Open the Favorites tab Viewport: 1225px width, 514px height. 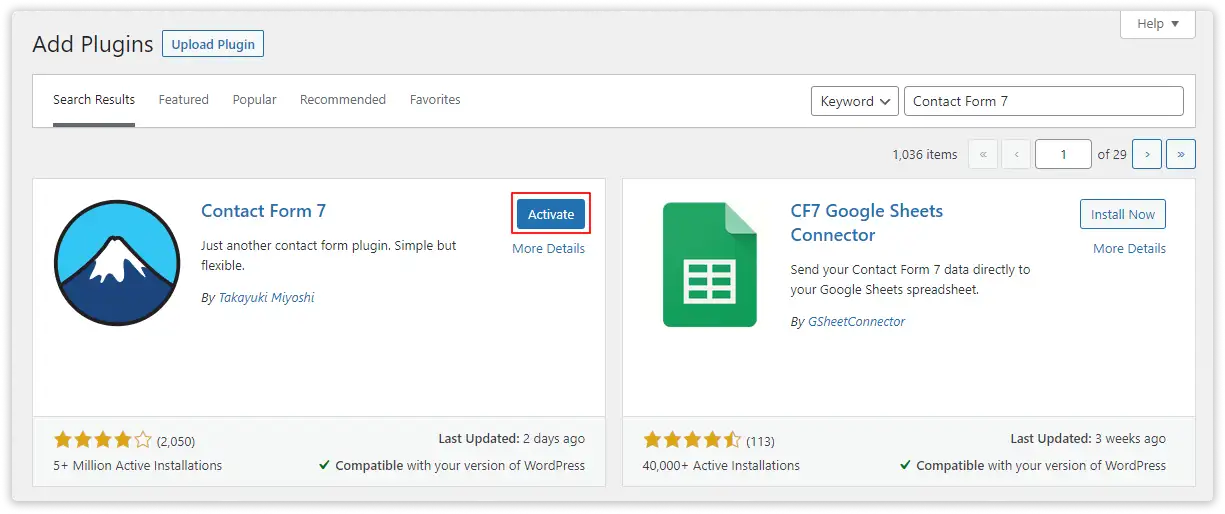coord(435,100)
